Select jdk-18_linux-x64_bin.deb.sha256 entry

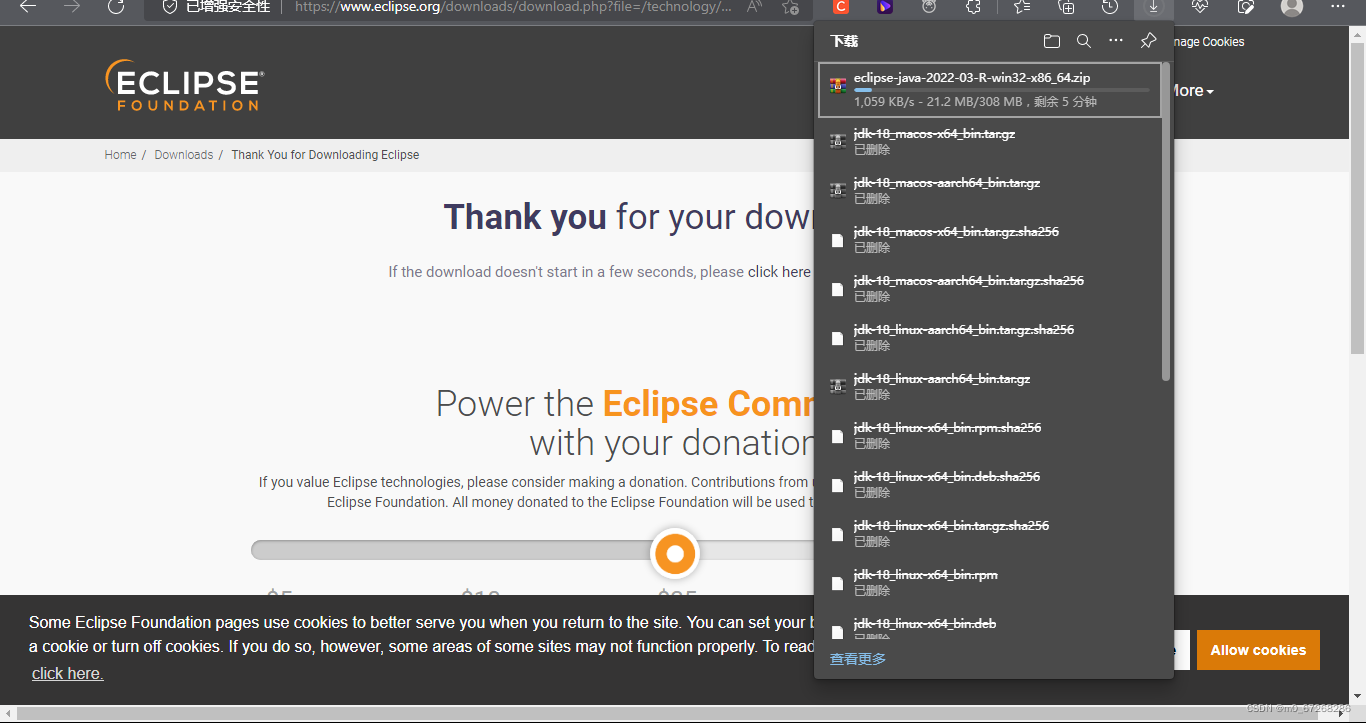990,485
